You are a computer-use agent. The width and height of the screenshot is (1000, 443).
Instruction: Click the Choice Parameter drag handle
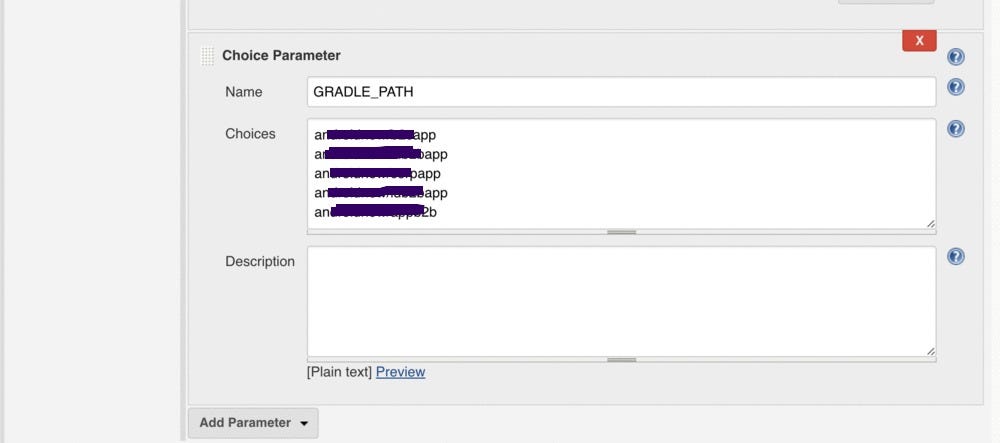(x=207, y=56)
